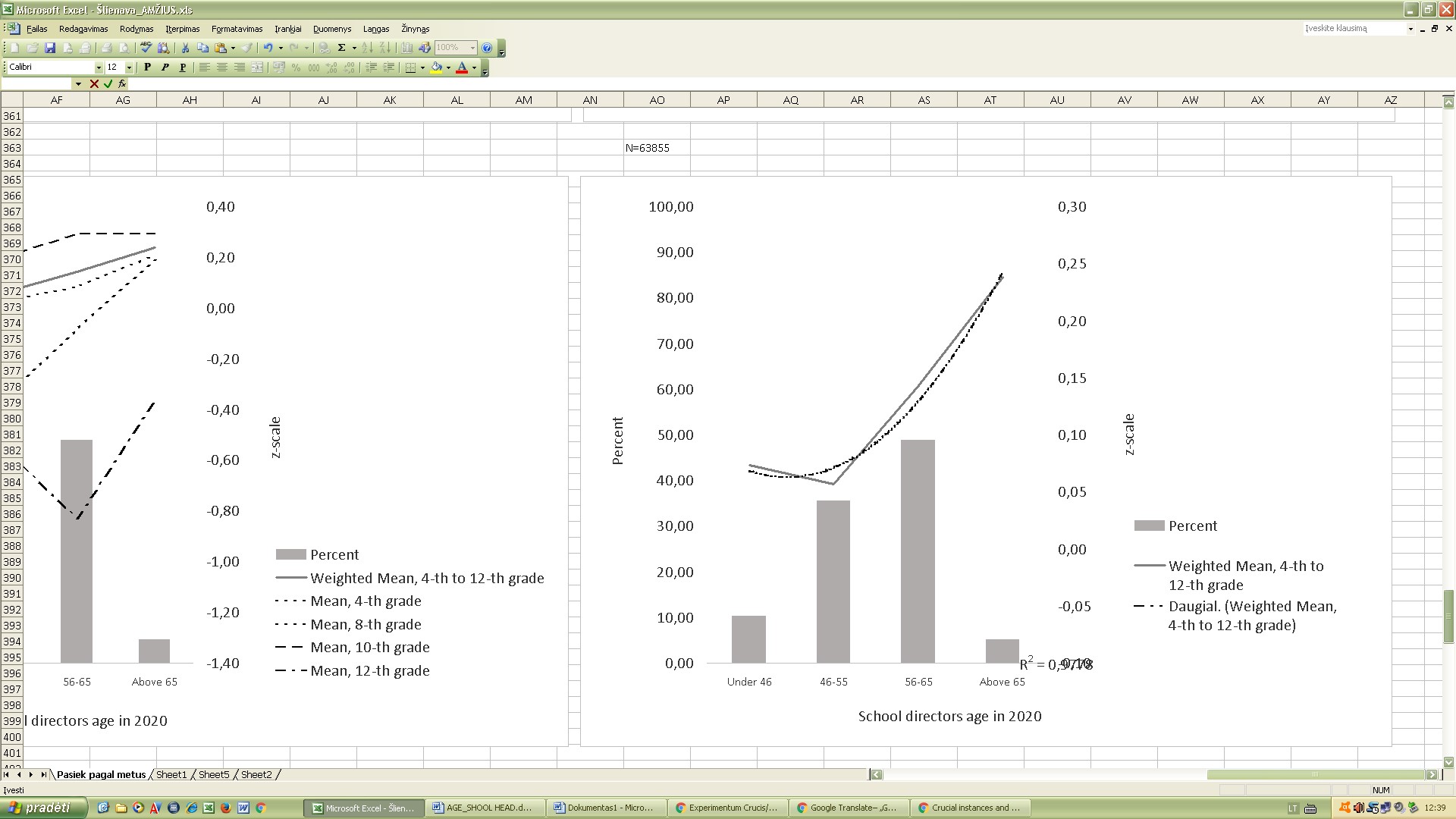Image resolution: width=1456 pixels, height=819 pixels.
Task: Expand the AutoSum functions dropdown arrow
Action: coord(354,48)
